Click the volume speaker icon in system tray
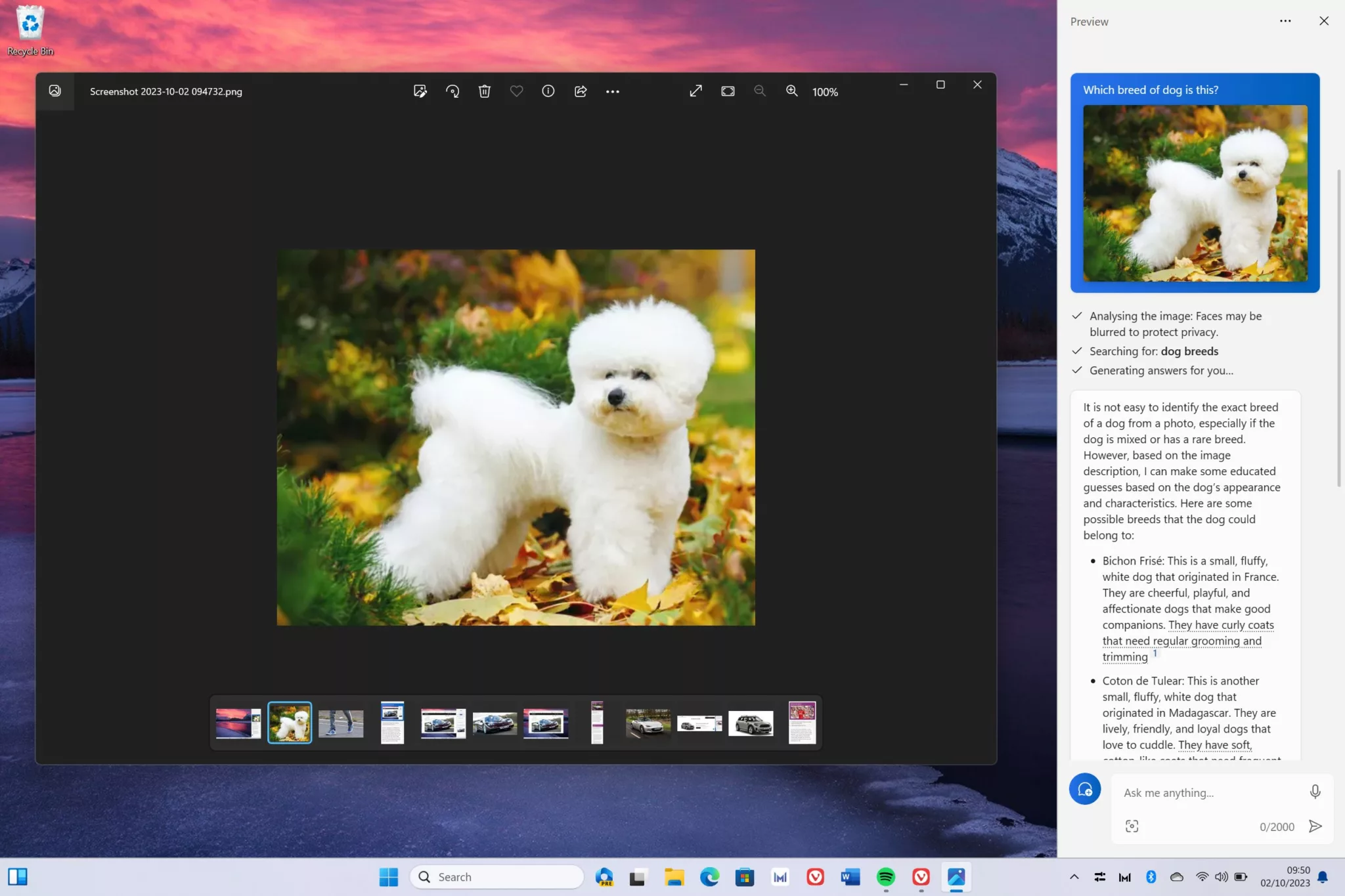This screenshot has width=1345, height=896. (1221, 877)
